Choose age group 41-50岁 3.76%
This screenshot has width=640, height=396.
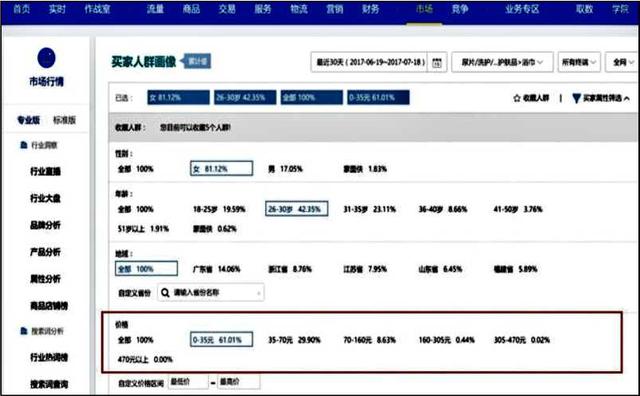pos(518,209)
